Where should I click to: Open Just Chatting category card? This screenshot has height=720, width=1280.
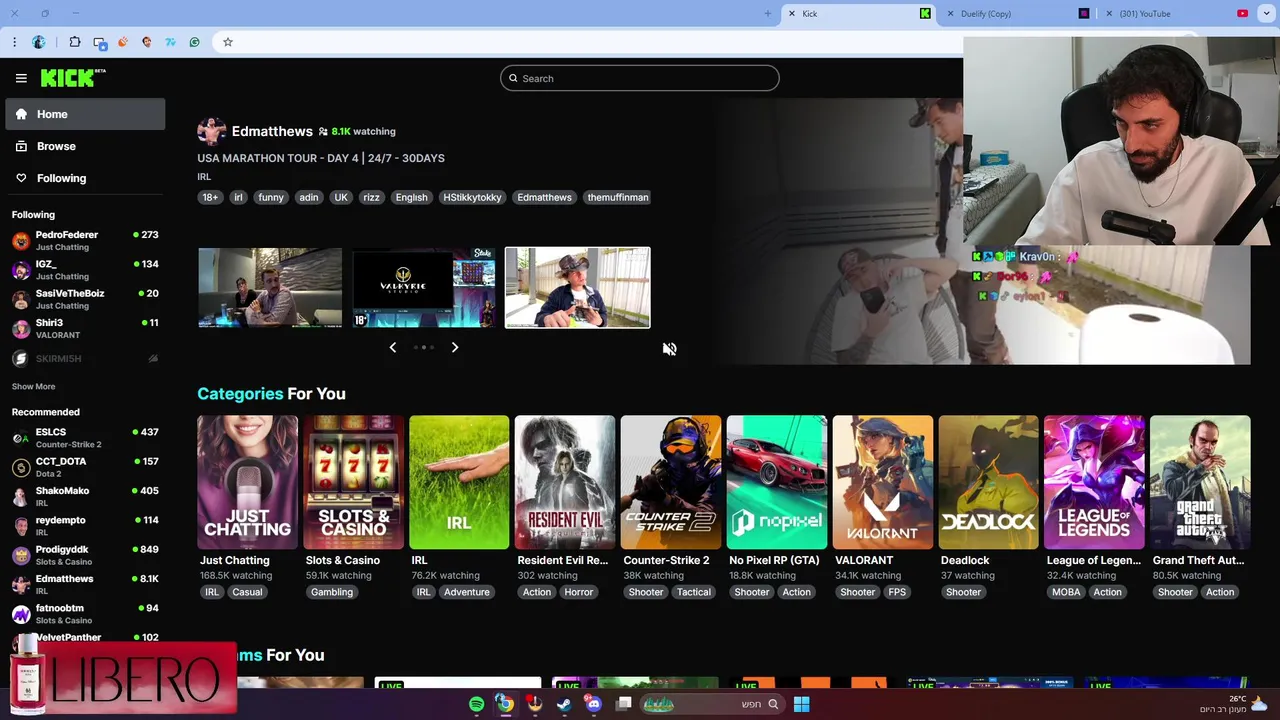click(247, 482)
